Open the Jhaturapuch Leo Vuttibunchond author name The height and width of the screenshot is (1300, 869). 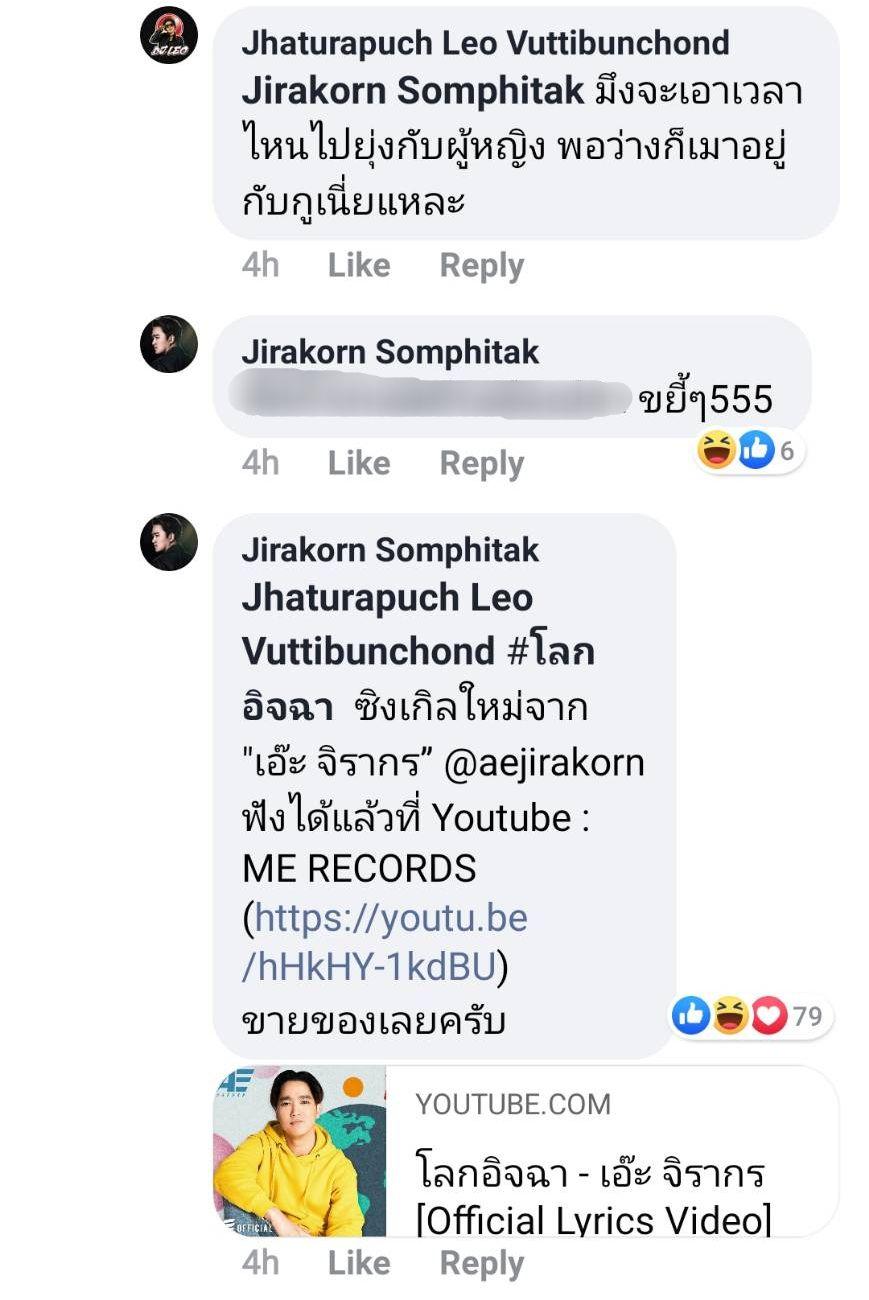[x=485, y=43]
